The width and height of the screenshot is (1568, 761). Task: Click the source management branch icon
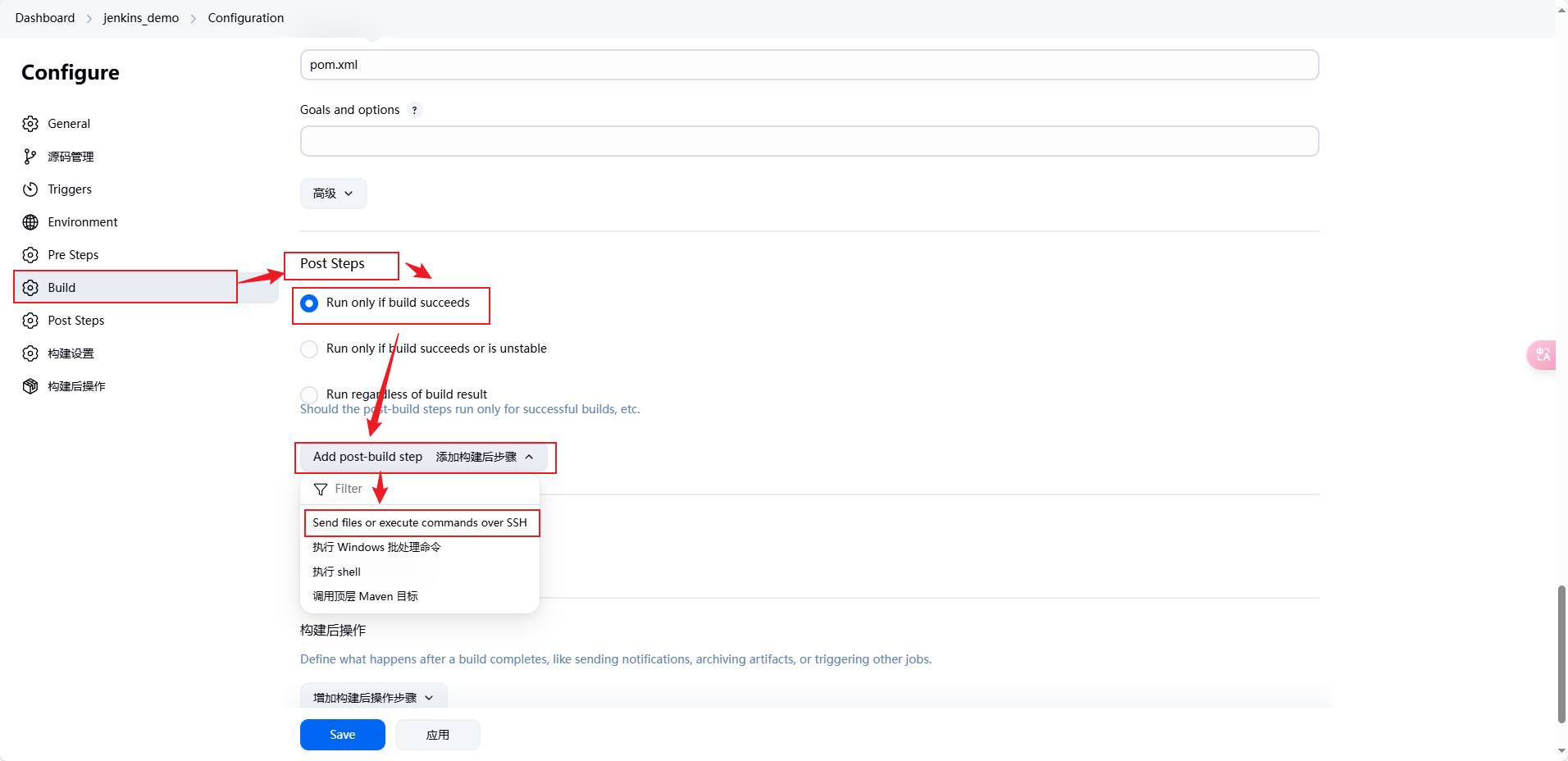(x=30, y=157)
